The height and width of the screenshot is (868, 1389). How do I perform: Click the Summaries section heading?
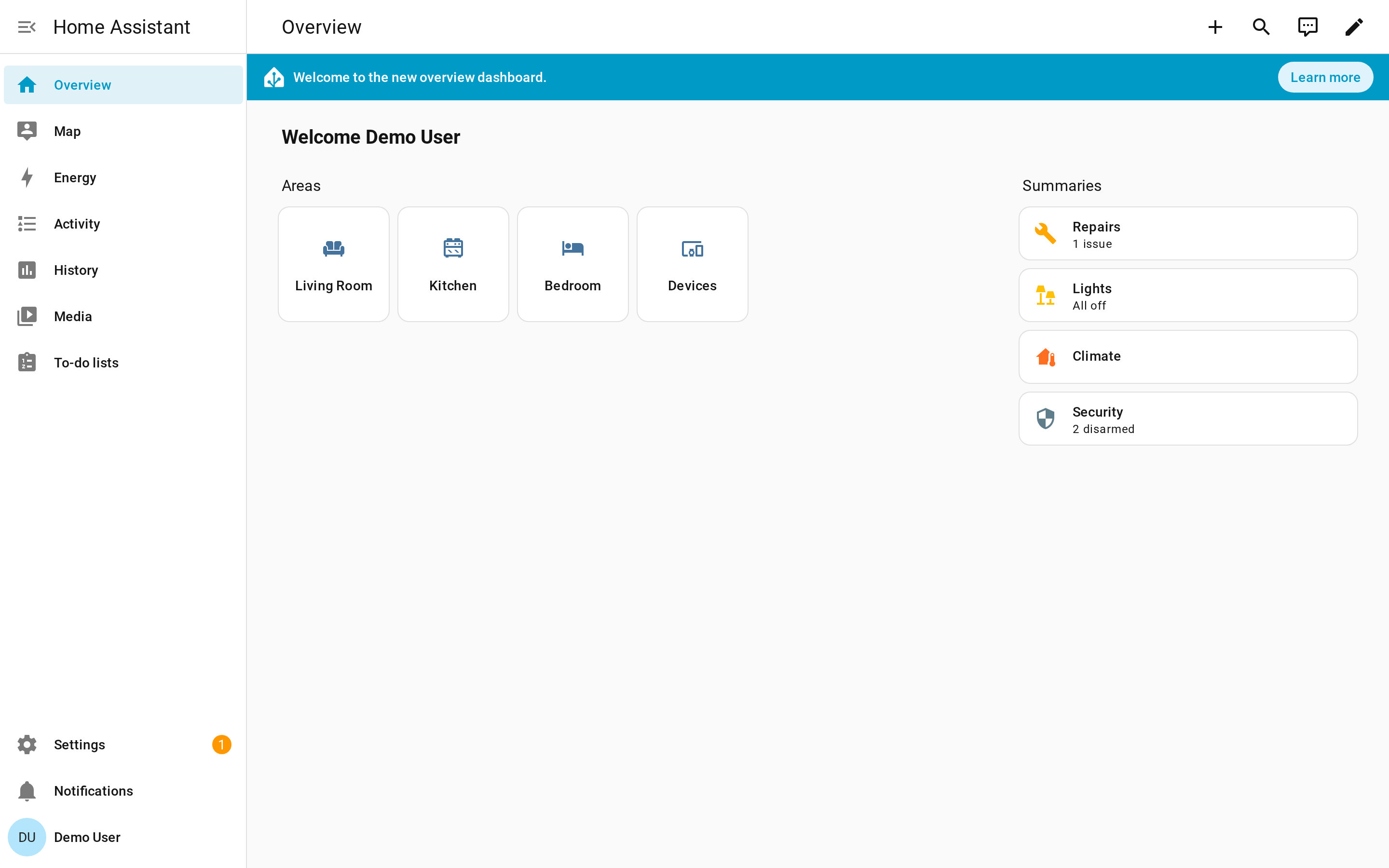[1062, 186]
